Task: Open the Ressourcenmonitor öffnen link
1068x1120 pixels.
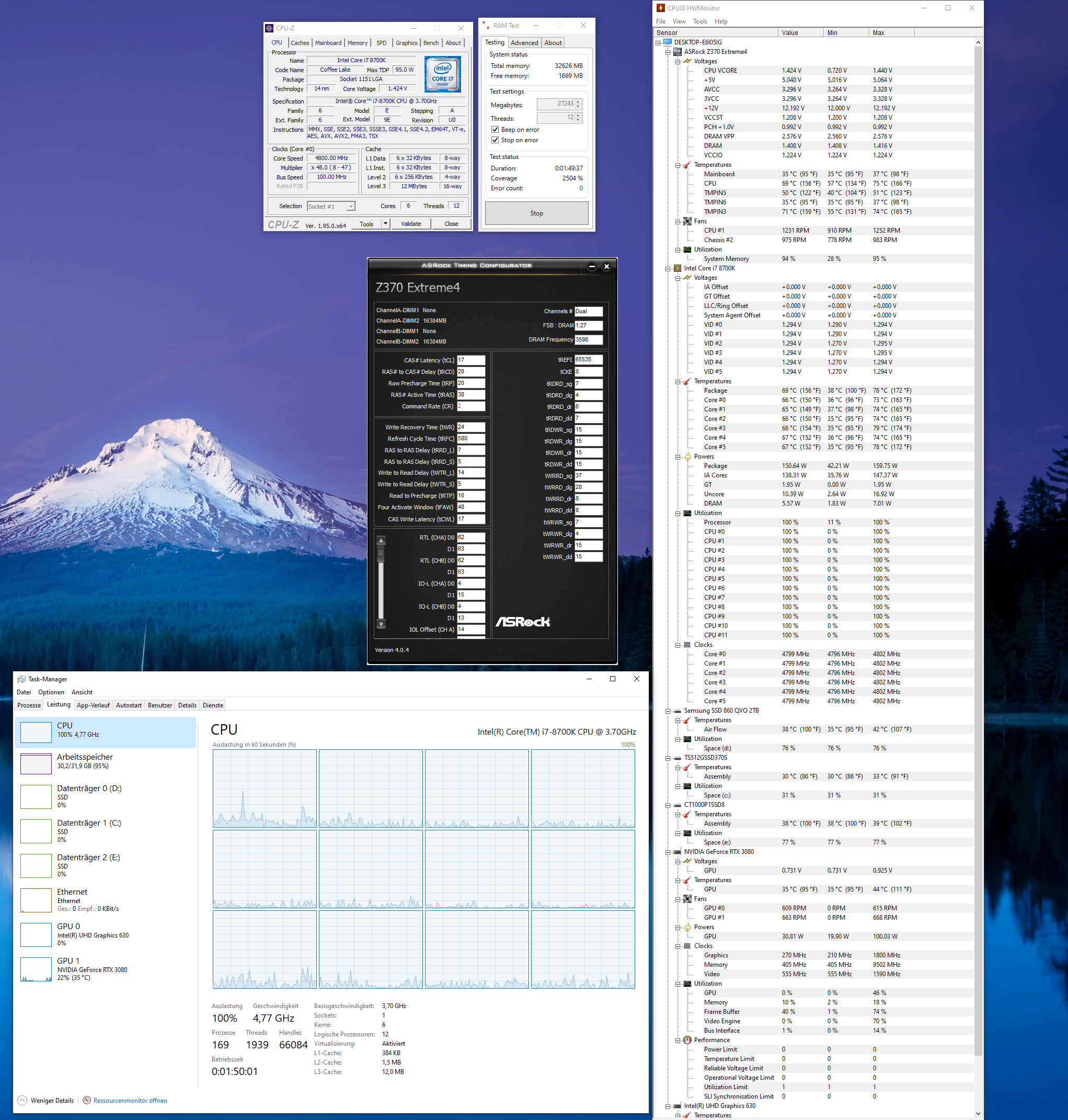Action: point(130,1100)
